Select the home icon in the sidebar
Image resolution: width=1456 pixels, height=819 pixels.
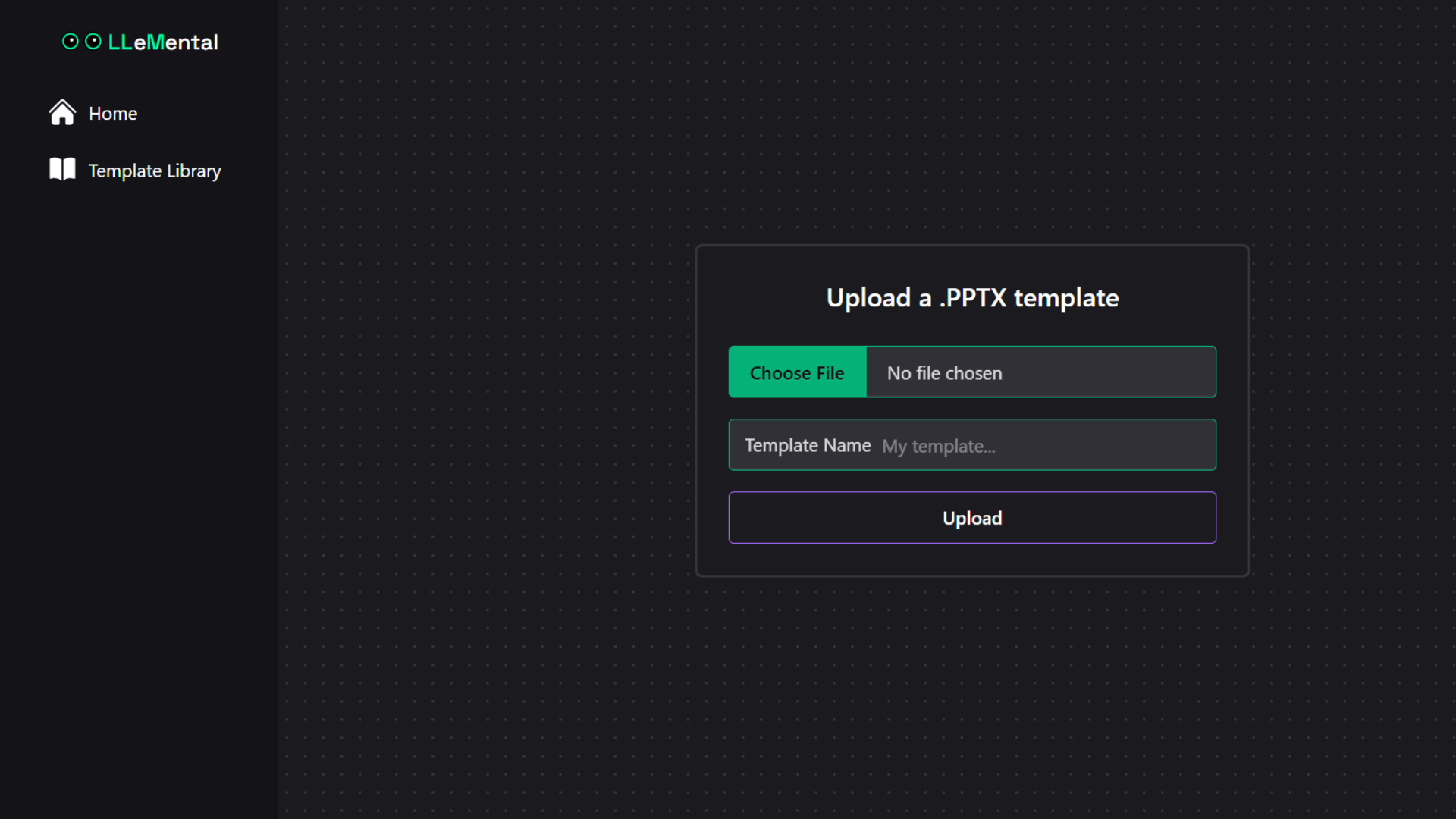pyautogui.click(x=62, y=112)
